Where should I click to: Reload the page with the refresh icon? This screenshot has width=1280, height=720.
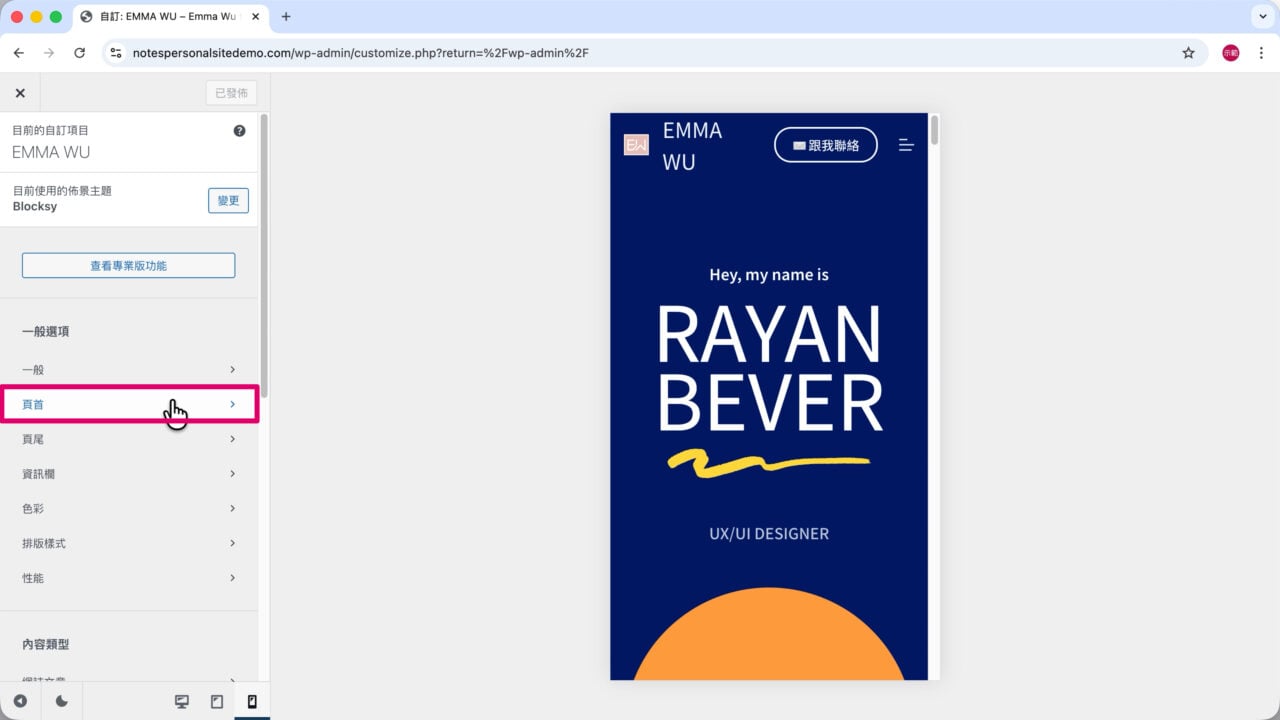click(79, 53)
